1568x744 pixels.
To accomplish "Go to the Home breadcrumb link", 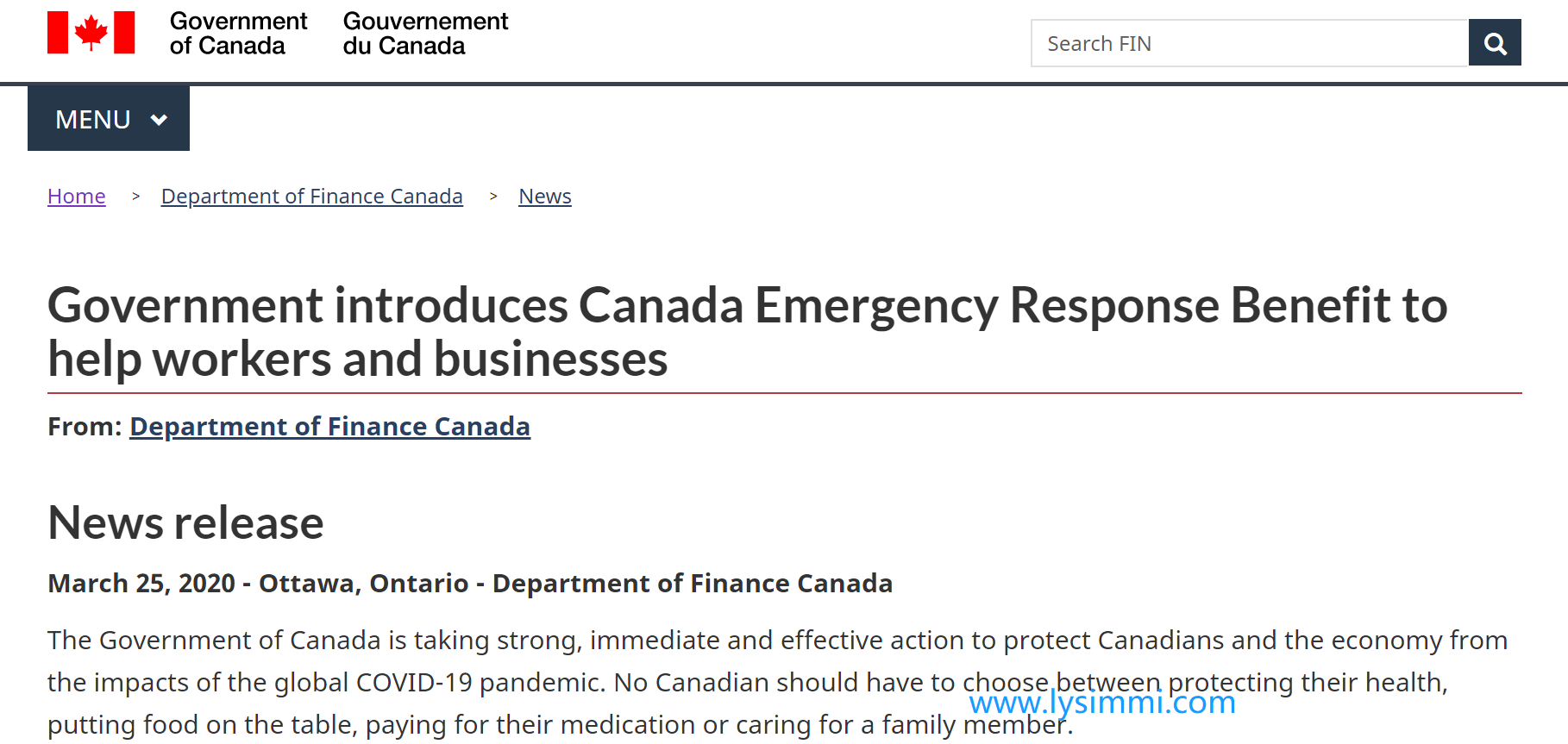I will click(77, 197).
